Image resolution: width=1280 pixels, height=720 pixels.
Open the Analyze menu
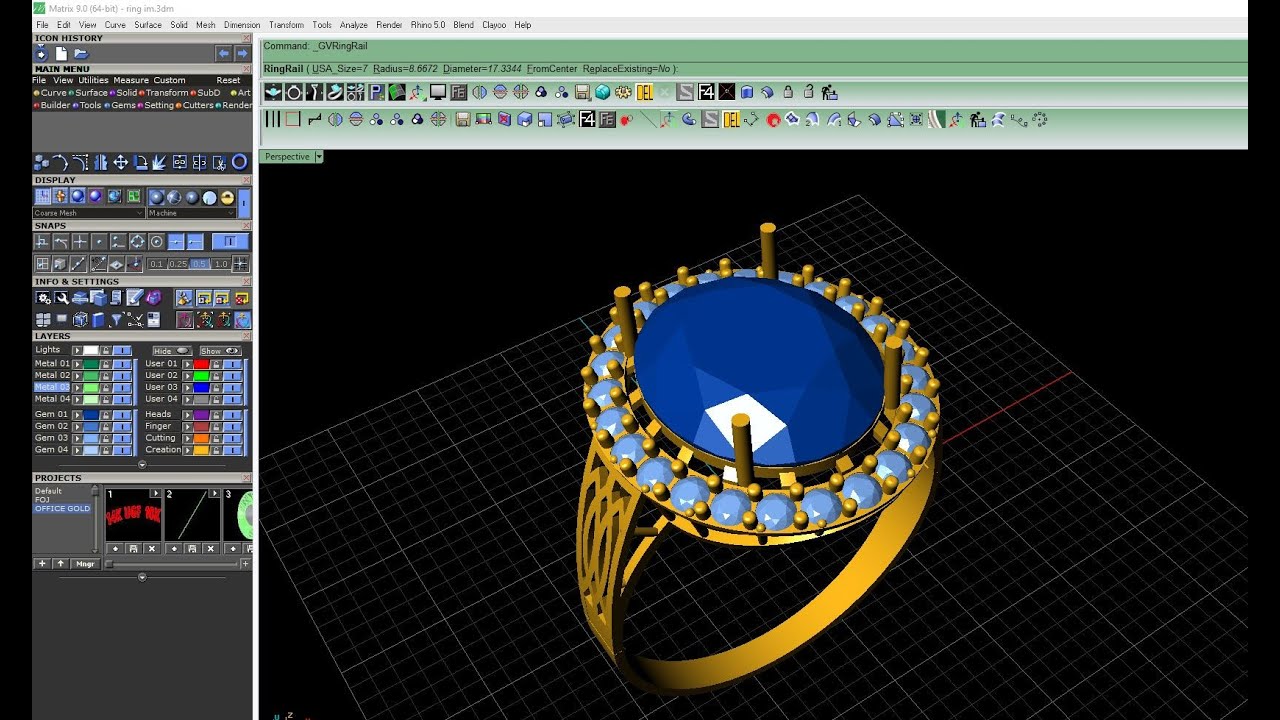click(x=353, y=25)
